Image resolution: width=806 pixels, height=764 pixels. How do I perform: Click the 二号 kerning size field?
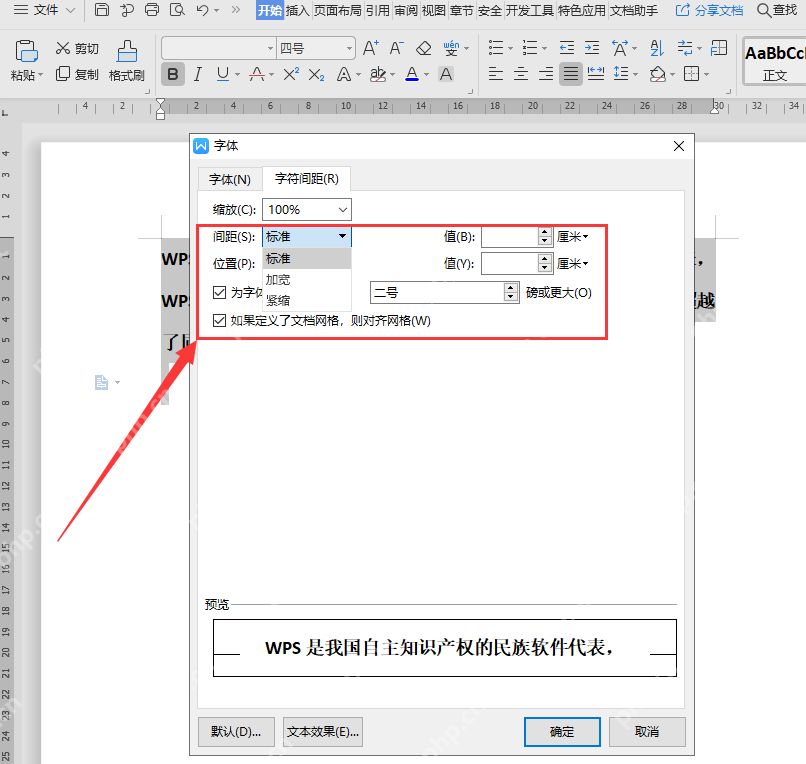(x=437, y=293)
